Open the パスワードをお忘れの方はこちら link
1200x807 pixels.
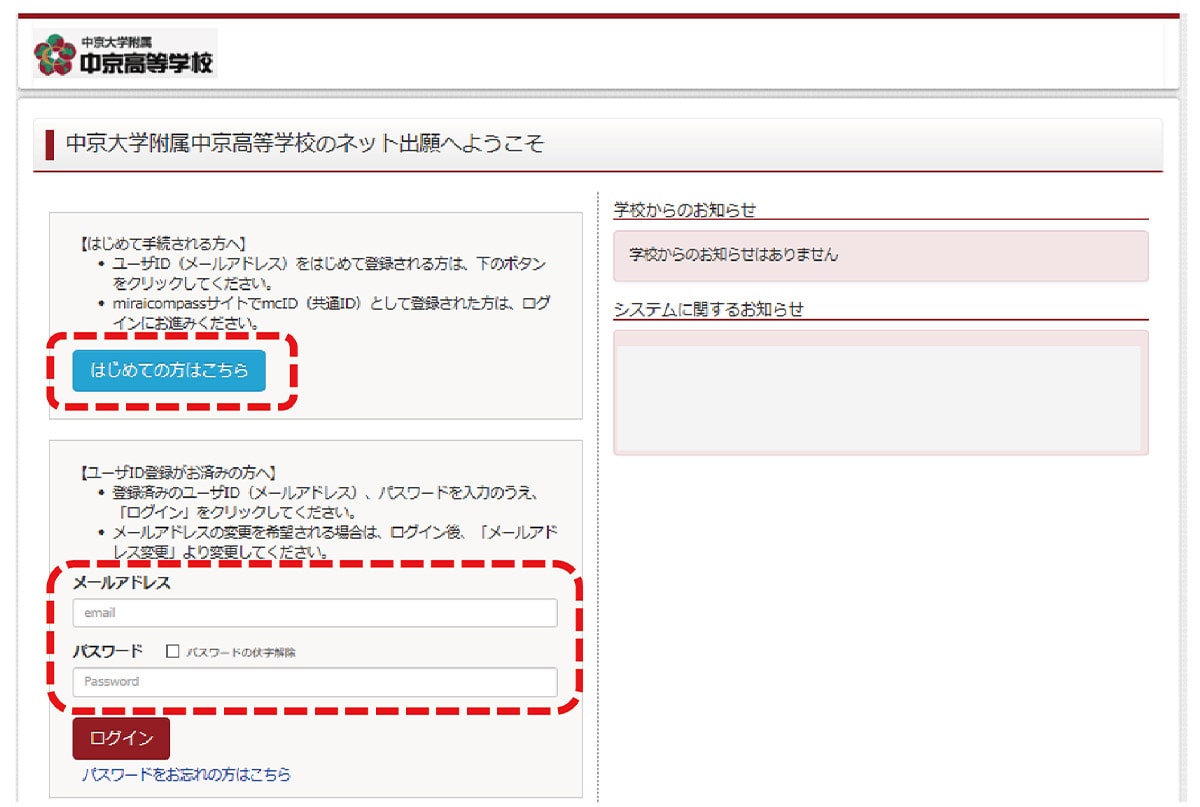tap(187, 775)
